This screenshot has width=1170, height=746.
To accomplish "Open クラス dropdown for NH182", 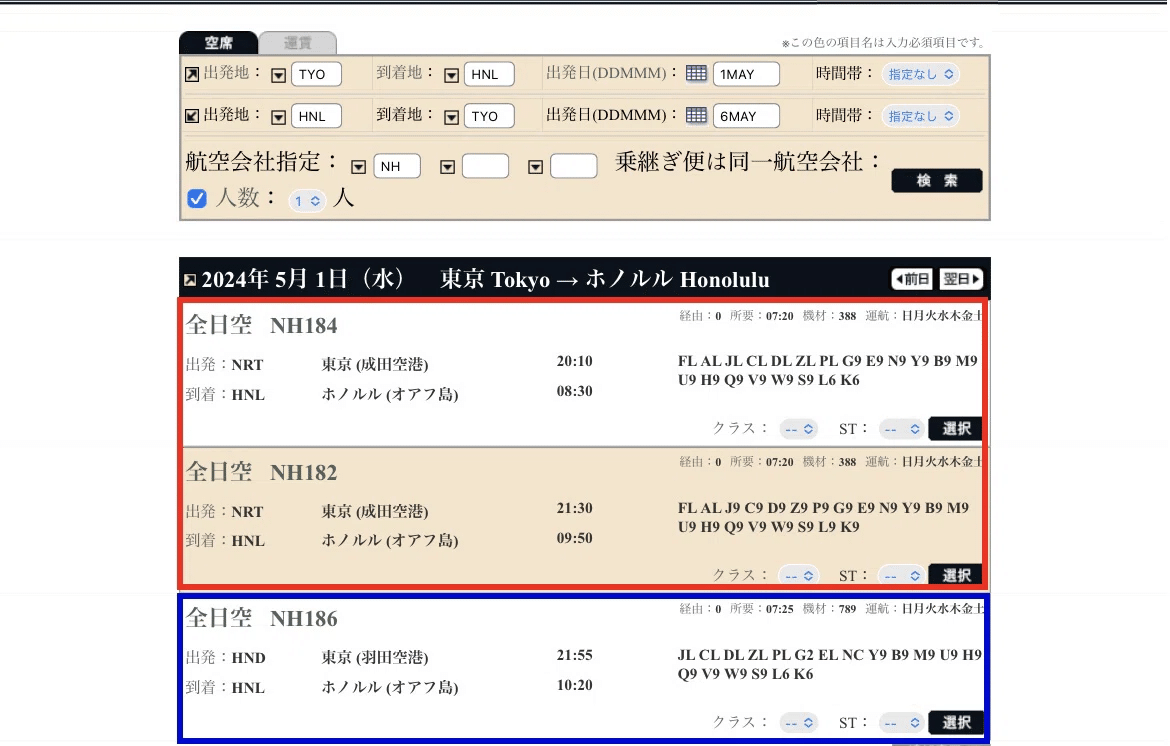I will [798, 576].
